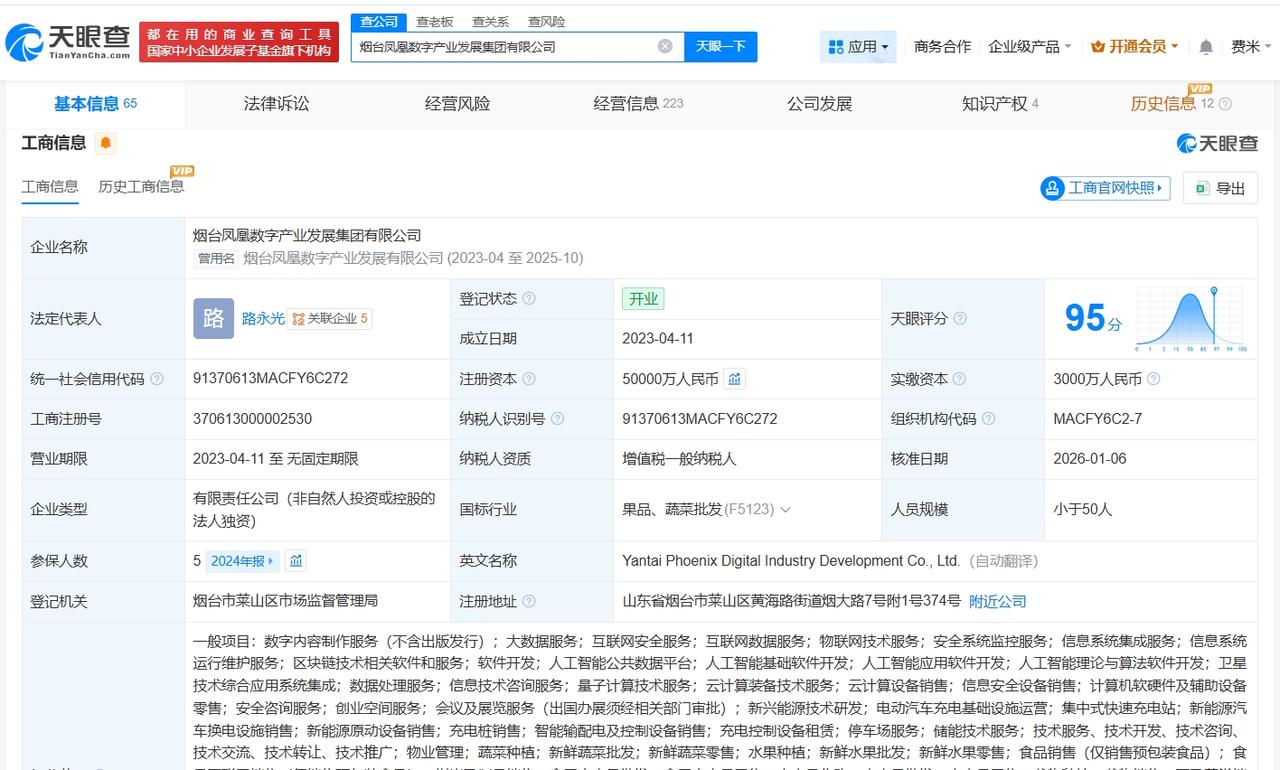Click help icon next to 实缴资本 label

point(960,379)
